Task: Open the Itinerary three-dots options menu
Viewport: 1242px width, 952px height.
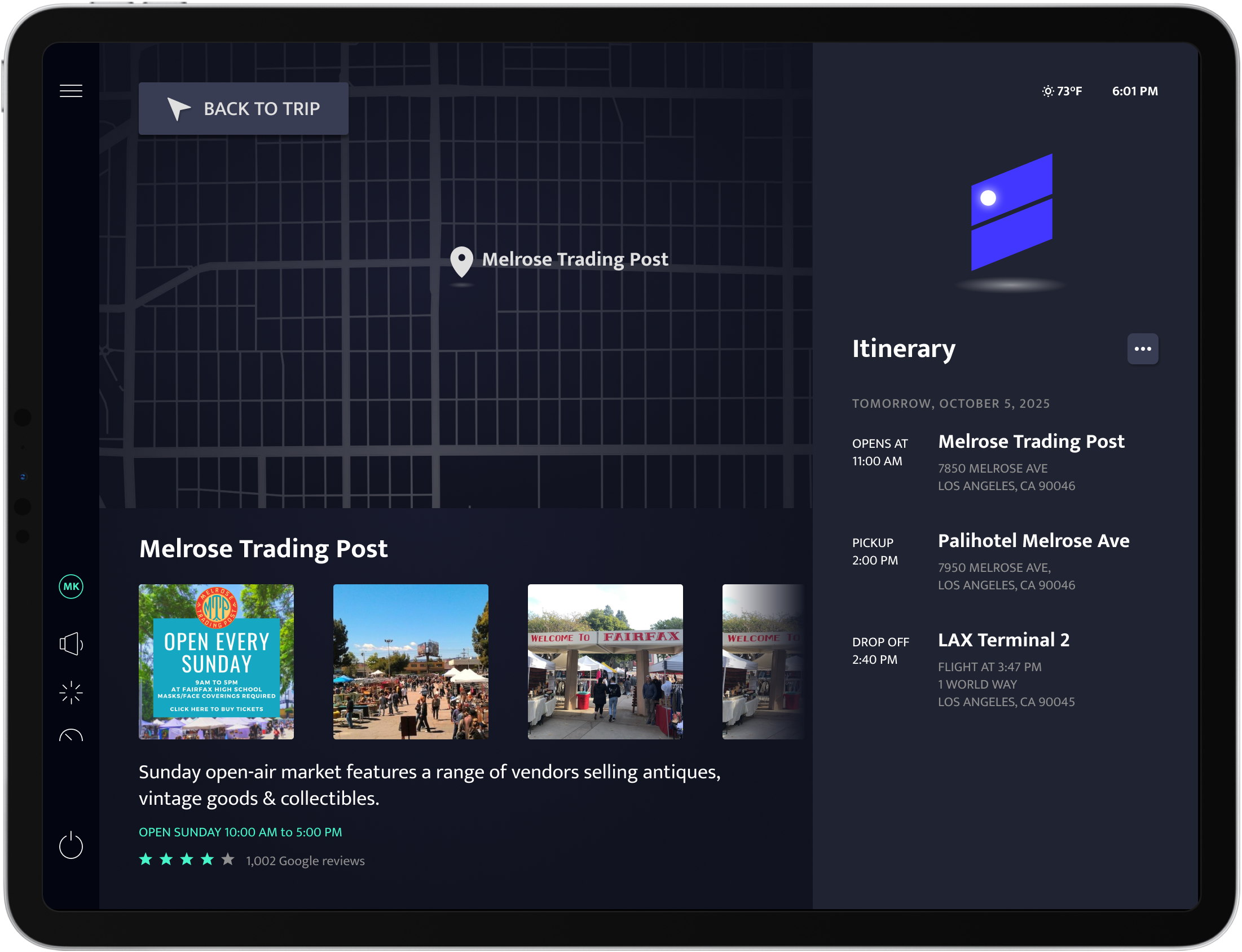Action: click(x=1142, y=349)
